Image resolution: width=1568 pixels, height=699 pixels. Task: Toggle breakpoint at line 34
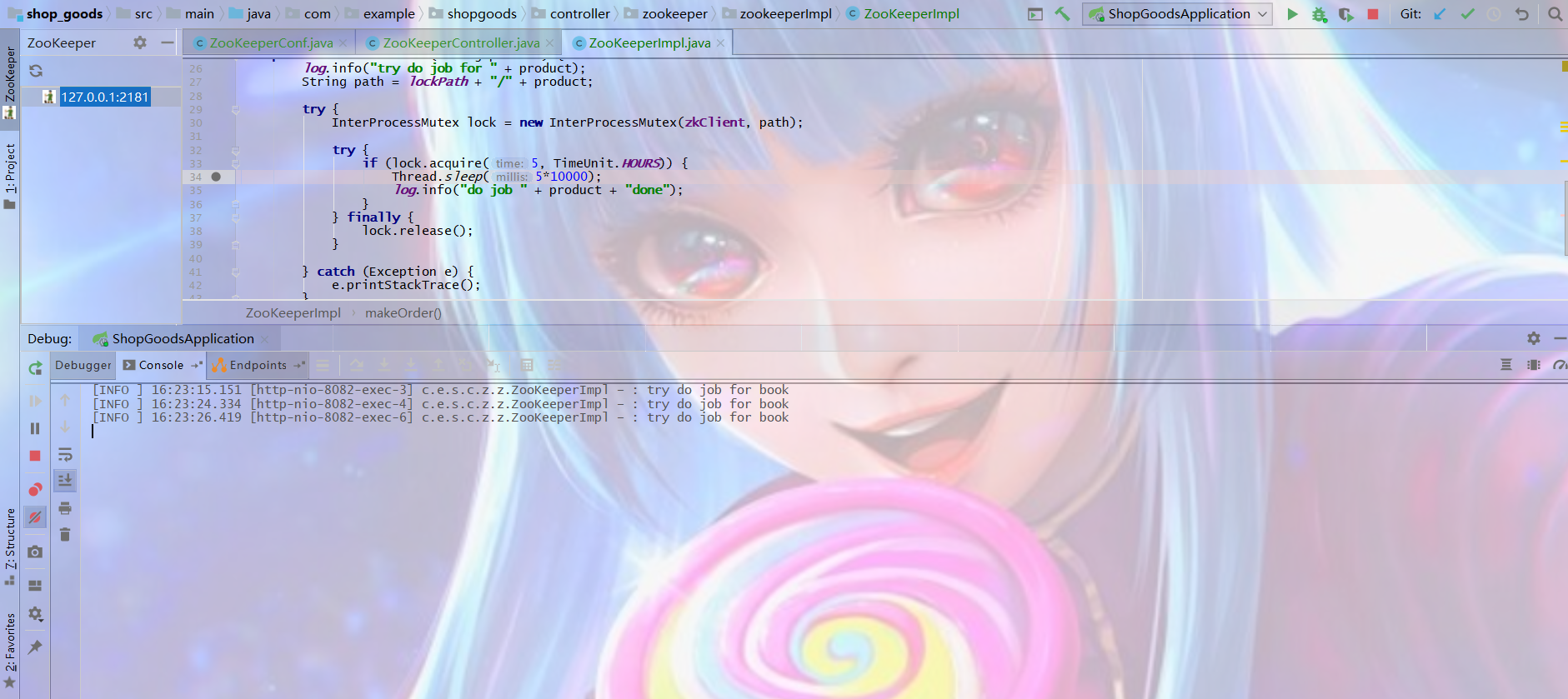tap(216, 177)
